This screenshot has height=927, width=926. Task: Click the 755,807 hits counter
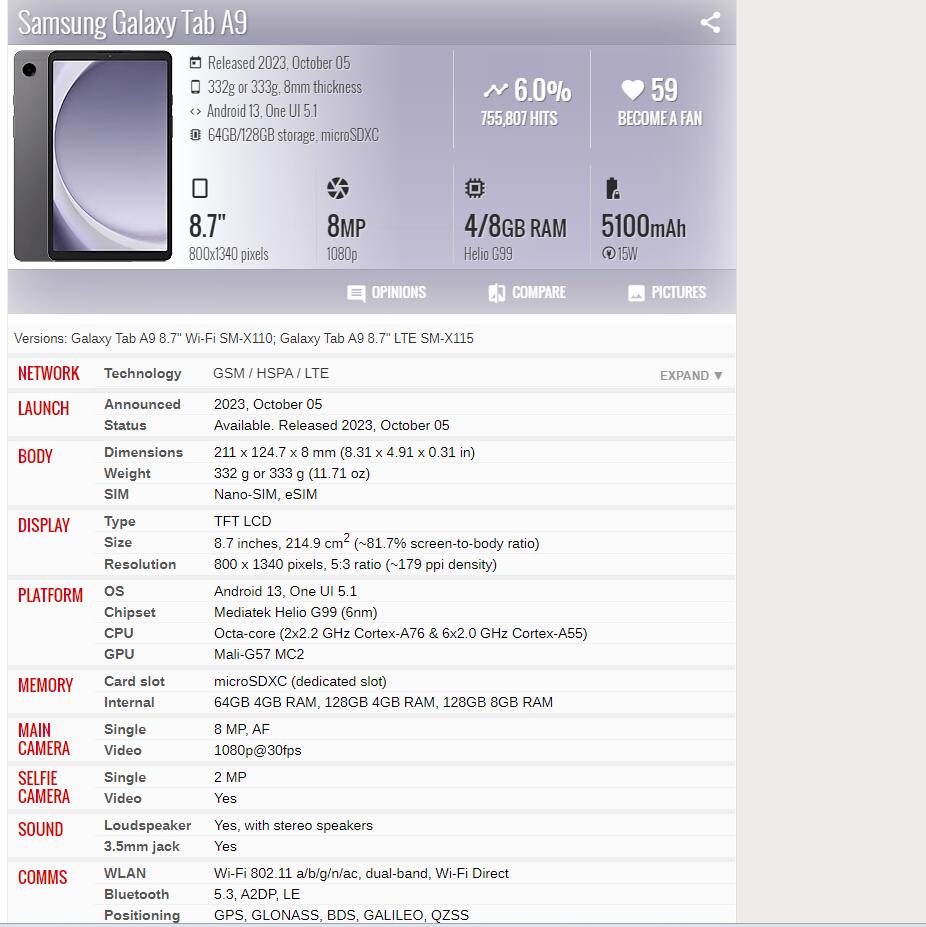pyautogui.click(x=519, y=119)
